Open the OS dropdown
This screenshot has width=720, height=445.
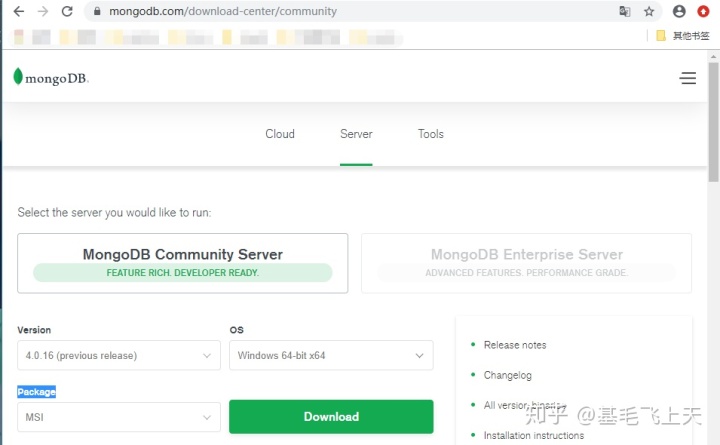click(x=331, y=355)
